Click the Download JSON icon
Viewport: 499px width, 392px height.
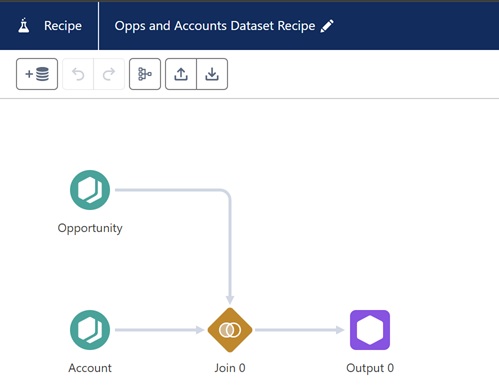212,74
